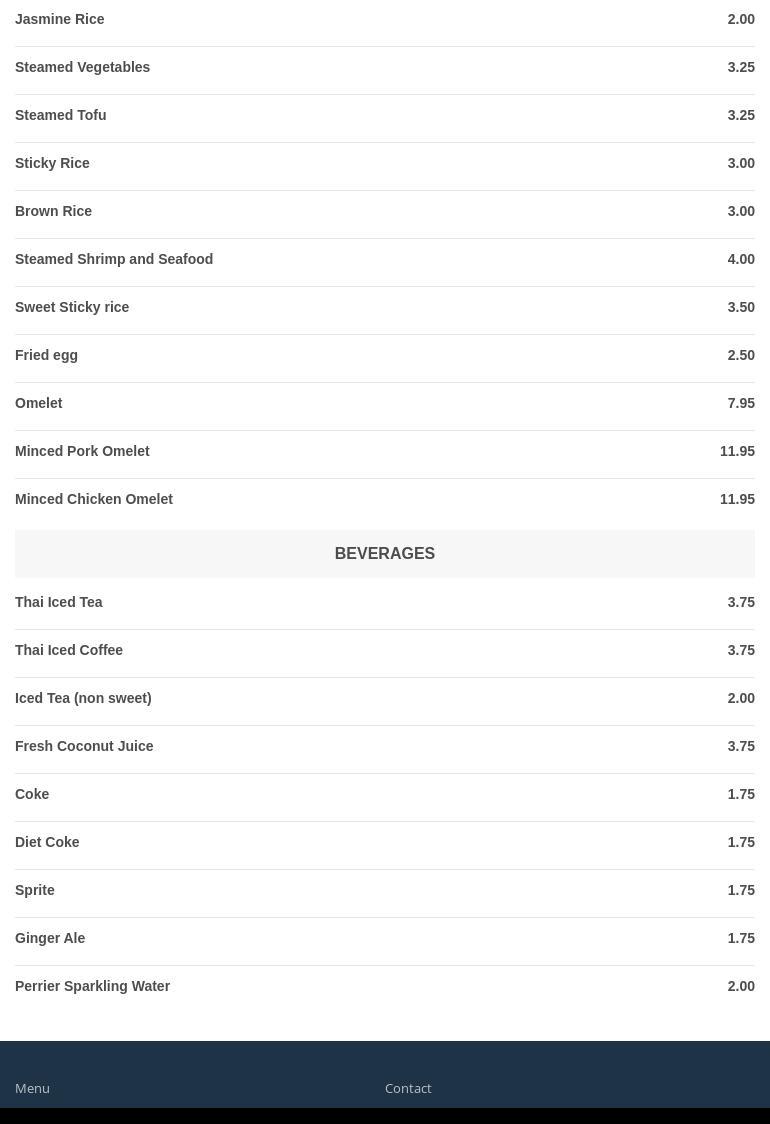Image resolution: width=770 pixels, height=1124 pixels.
Task: Select the Diet Coke item
Action: (x=47, y=842)
